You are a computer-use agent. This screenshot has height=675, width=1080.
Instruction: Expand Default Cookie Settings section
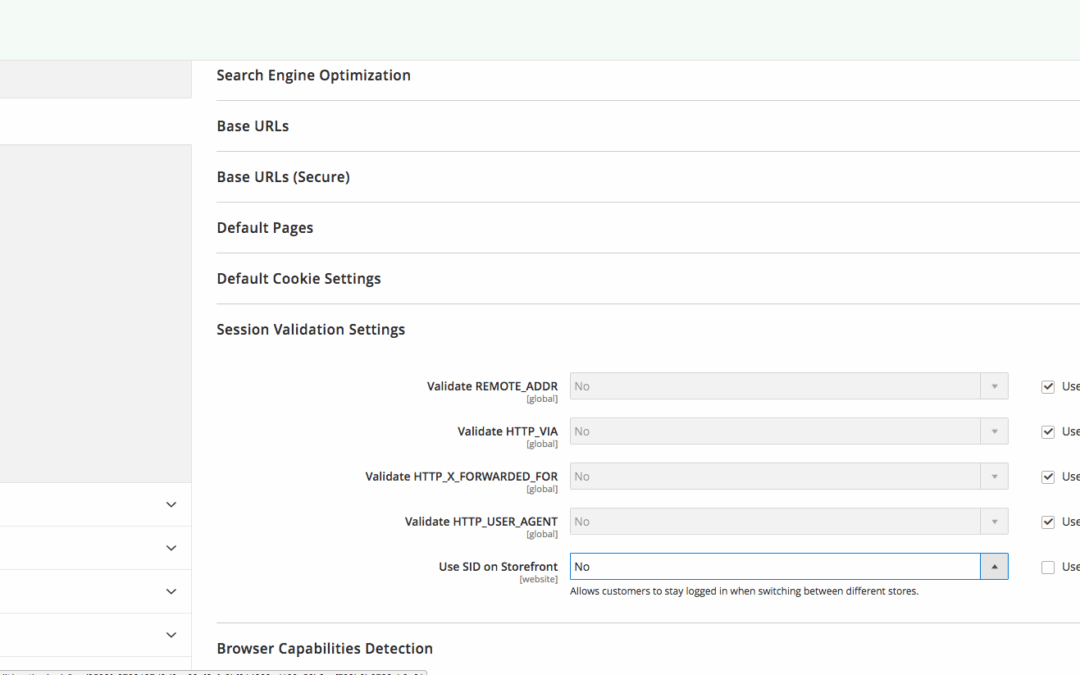[x=299, y=279]
